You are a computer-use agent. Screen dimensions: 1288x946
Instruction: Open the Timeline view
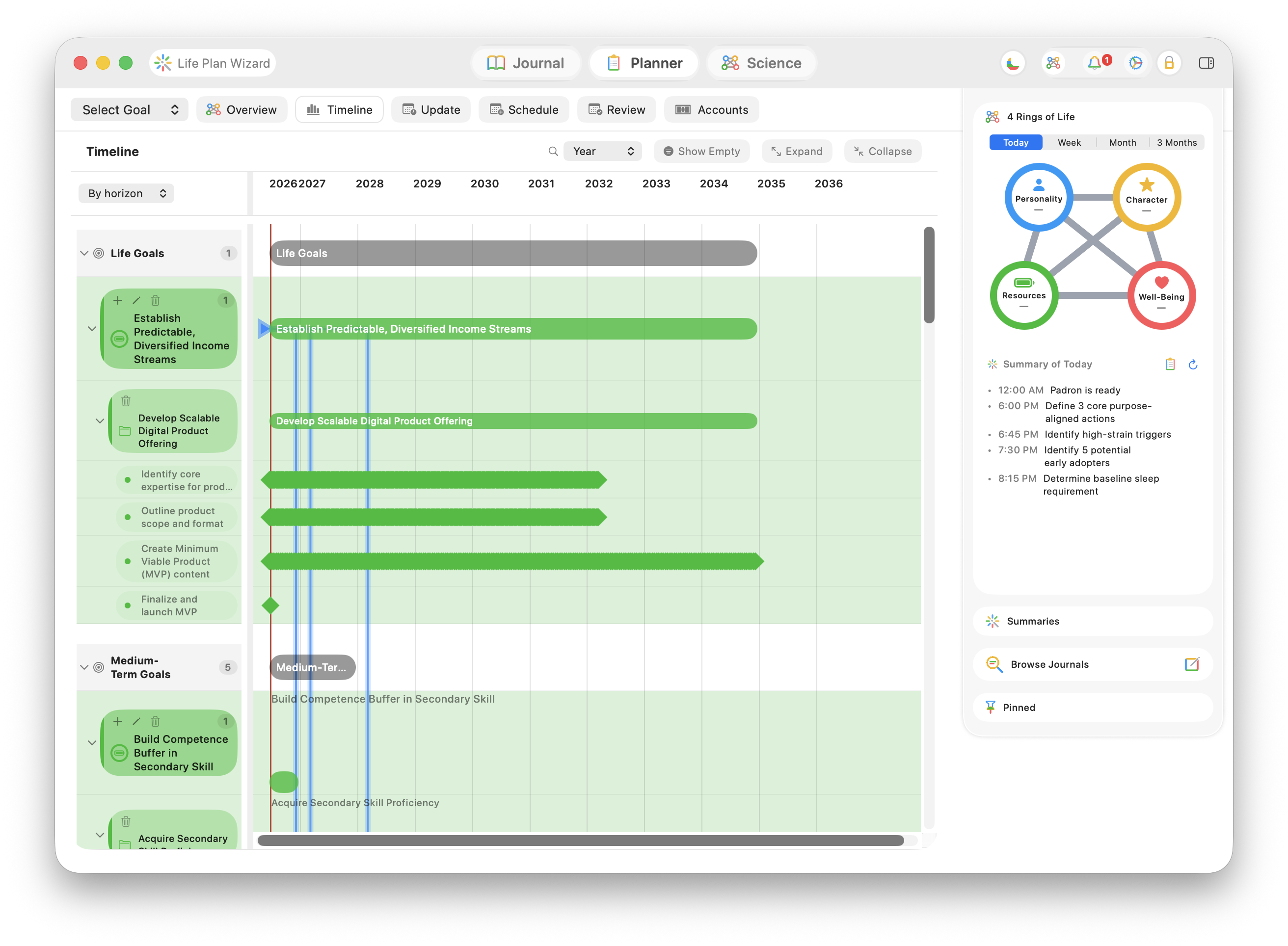(x=340, y=110)
